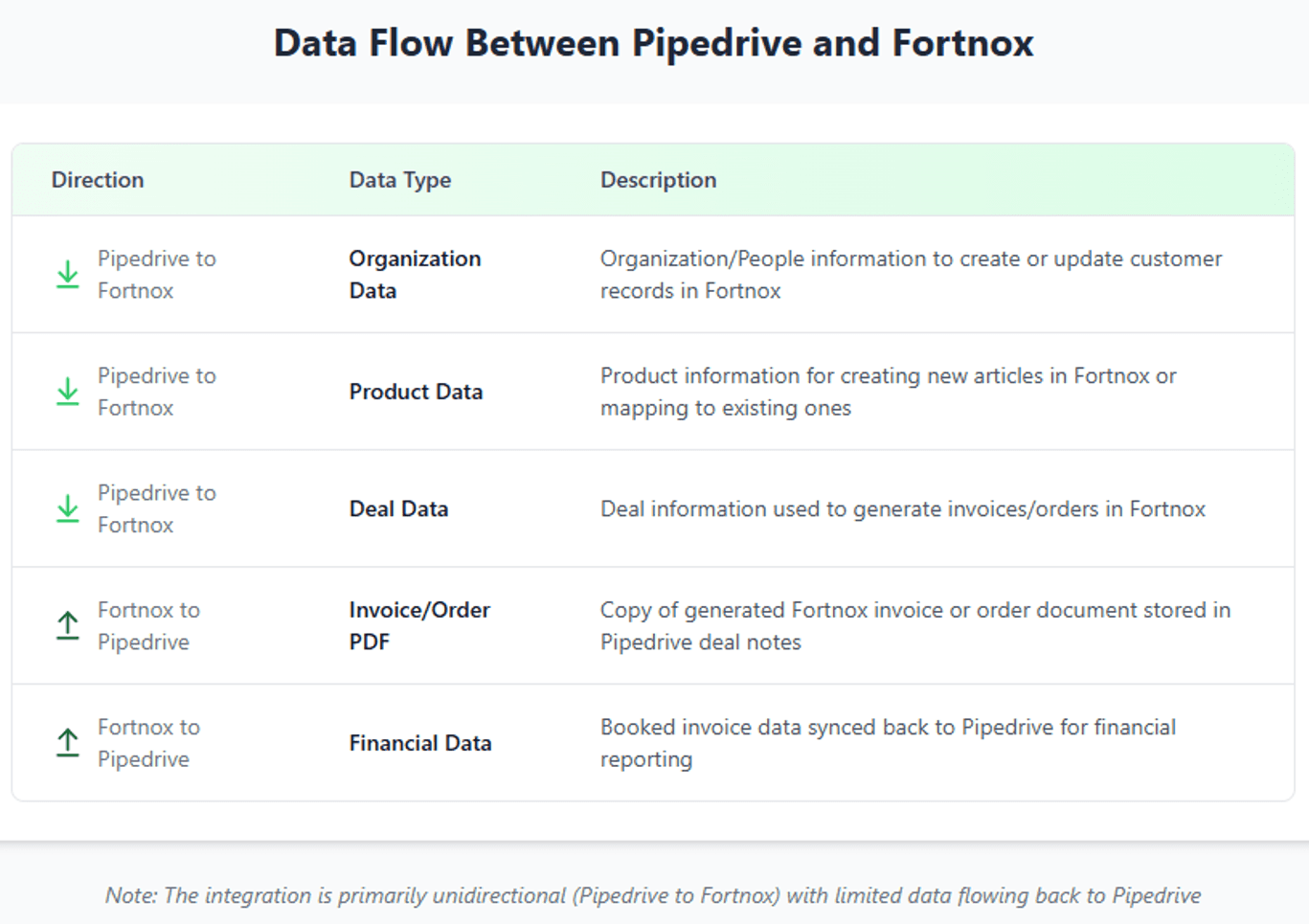Image resolution: width=1309 pixels, height=924 pixels.
Task: Click the Invoice/Order PDF cell
Action: tap(419, 625)
